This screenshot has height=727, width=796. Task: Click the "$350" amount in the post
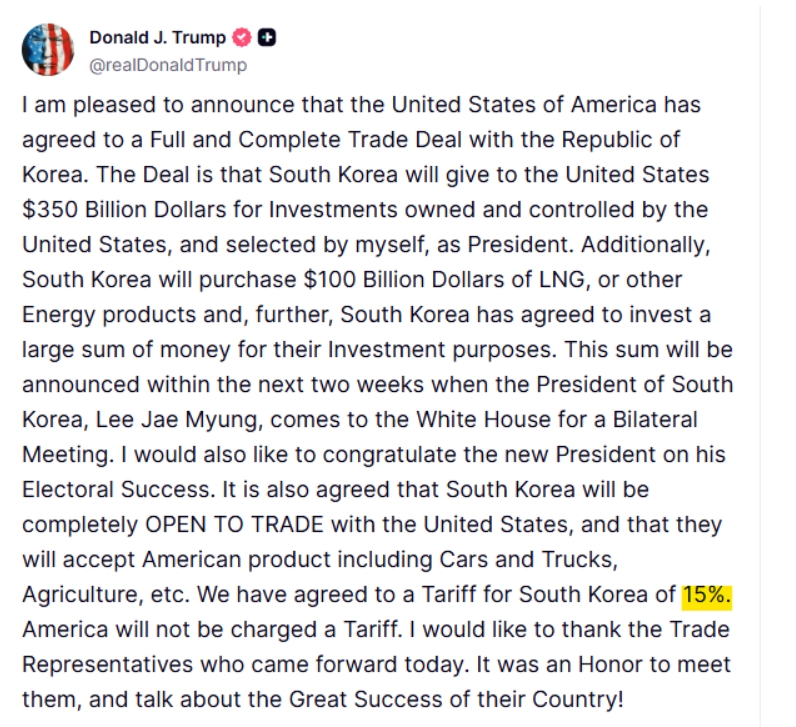click(x=50, y=210)
